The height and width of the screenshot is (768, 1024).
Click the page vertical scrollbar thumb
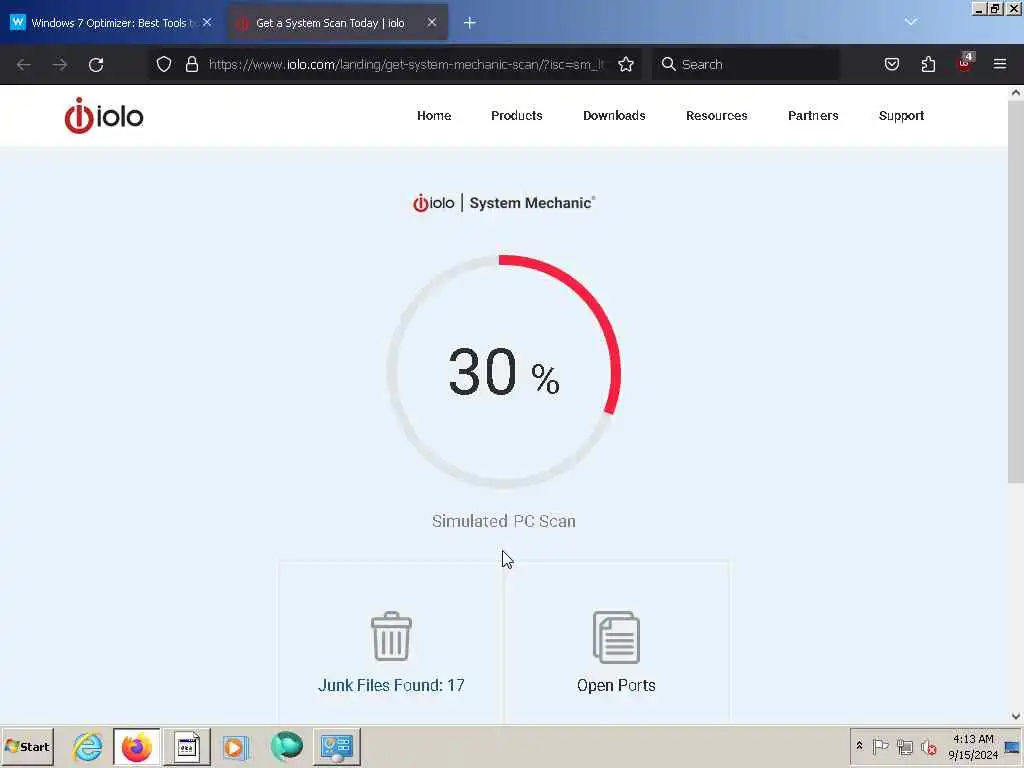[1016, 291]
